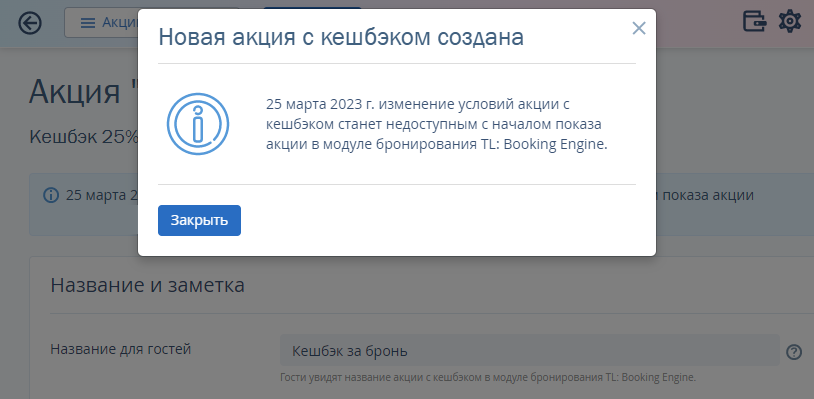Click the Акция page heading

[82, 91]
